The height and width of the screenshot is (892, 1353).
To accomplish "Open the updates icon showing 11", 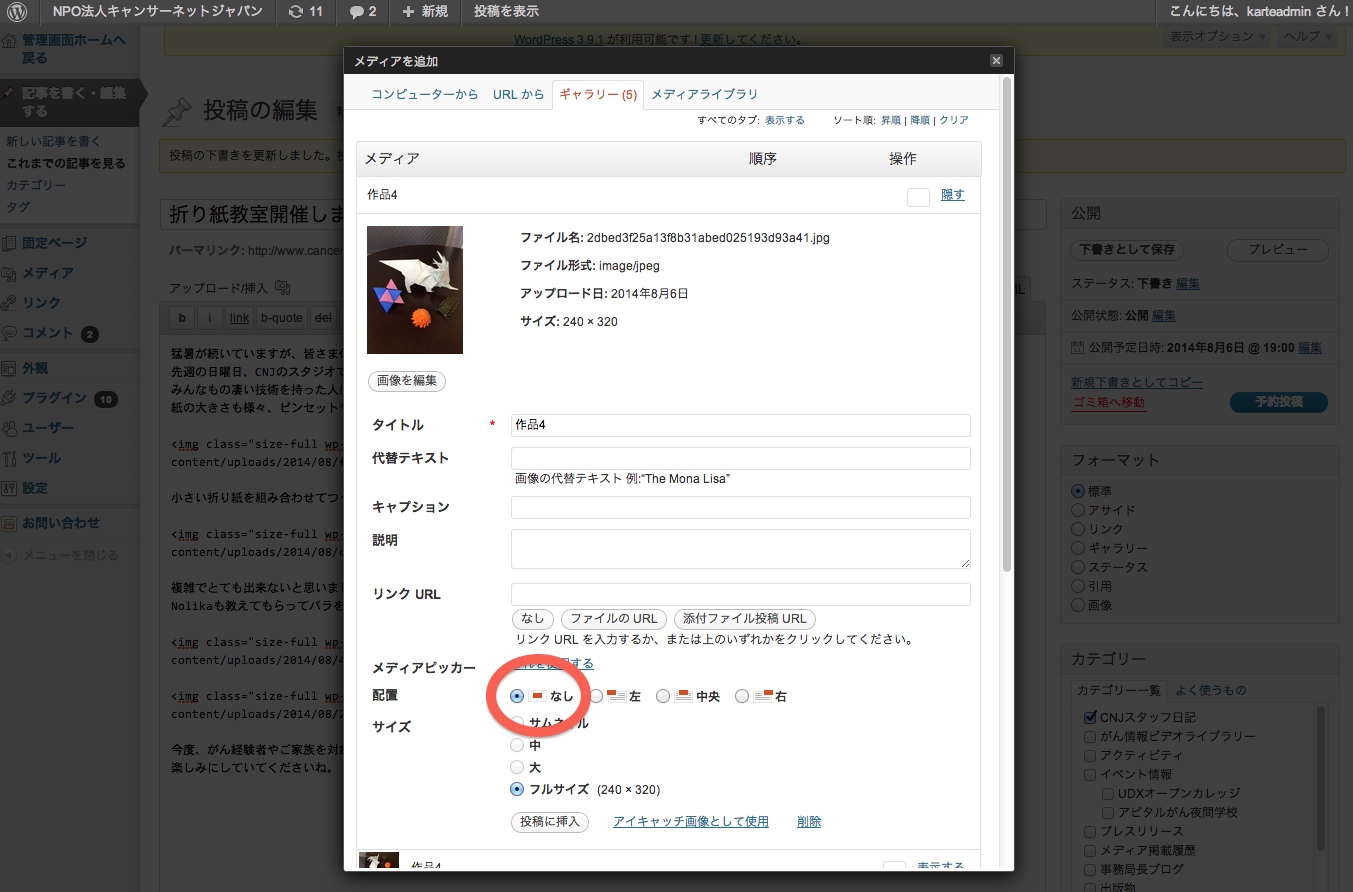I will pyautogui.click(x=305, y=12).
